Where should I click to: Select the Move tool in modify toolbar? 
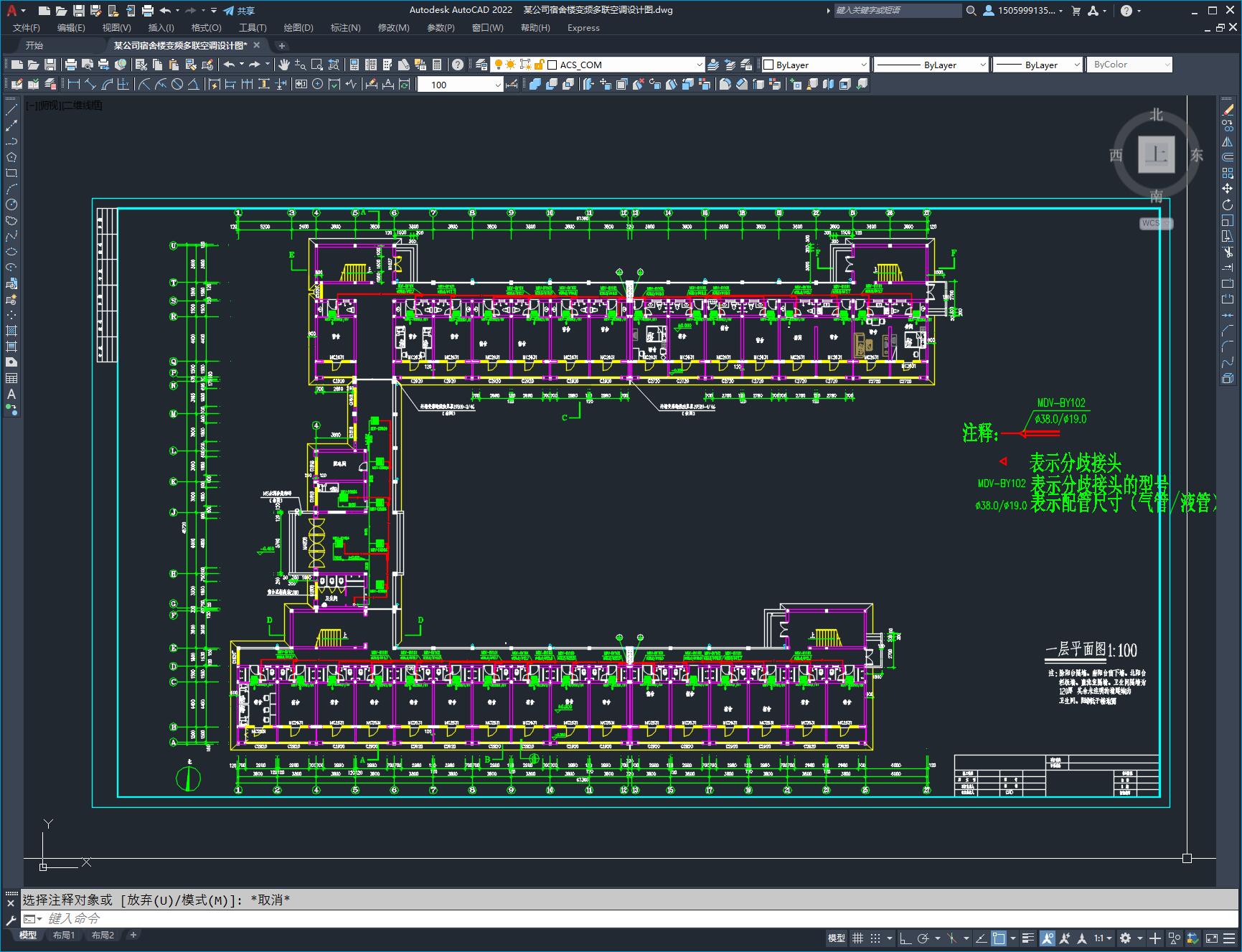(1228, 189)
